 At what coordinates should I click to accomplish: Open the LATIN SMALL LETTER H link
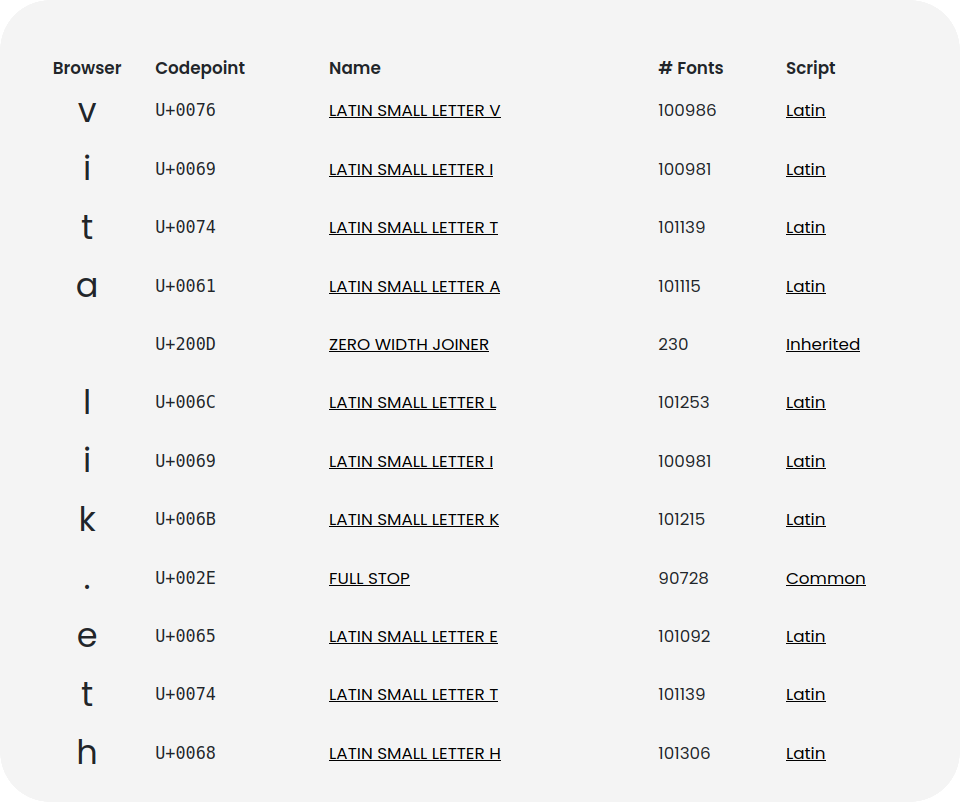pos(414,754)
